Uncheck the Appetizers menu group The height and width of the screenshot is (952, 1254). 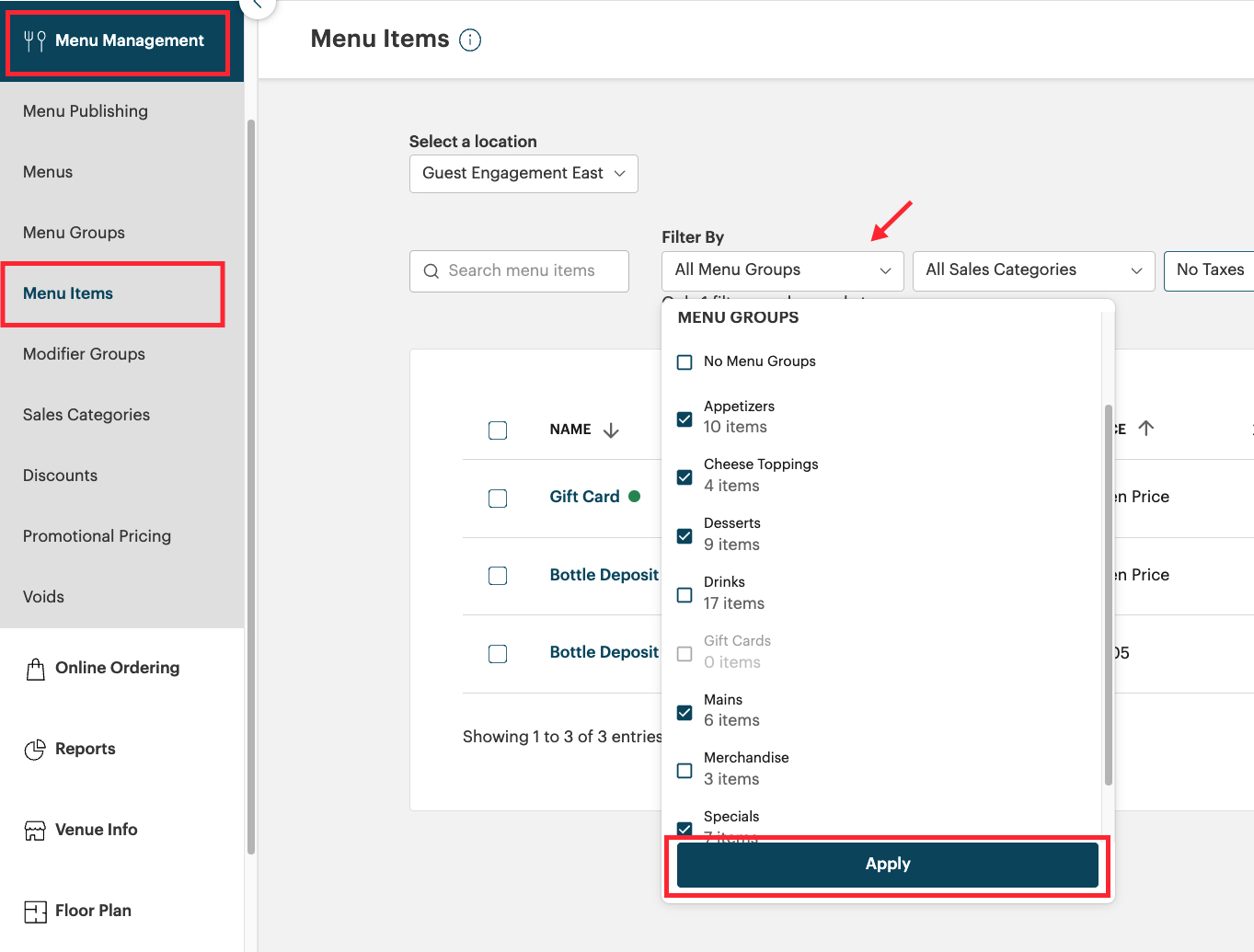click(685, 419)
